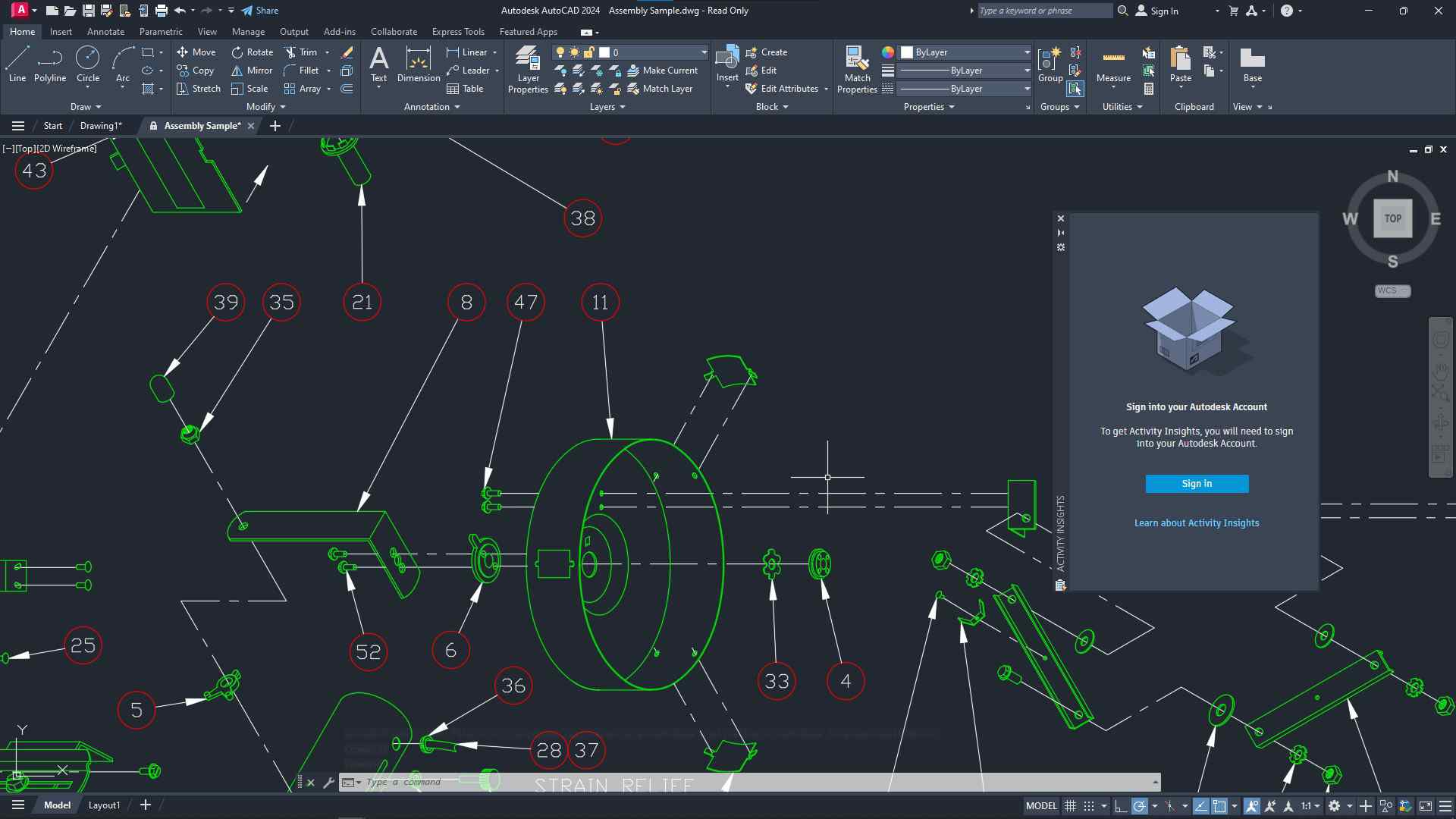Screen dimensions: 1456x819
Task: Click the Mirror tool
Action: pyautogui.click(x=252, y=71)
